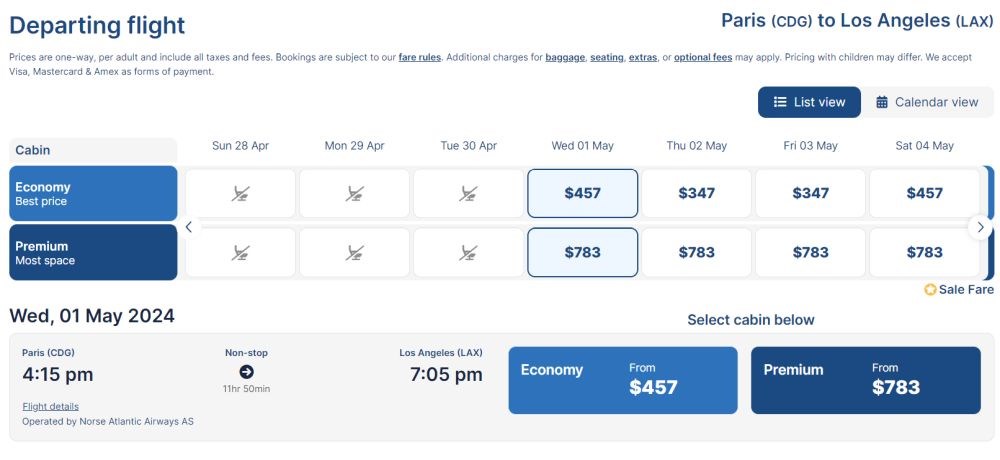Select Economy $457 fare on Sat 04 May
Viewport: 1000px width, 460px height.
[x=924, y=193]
